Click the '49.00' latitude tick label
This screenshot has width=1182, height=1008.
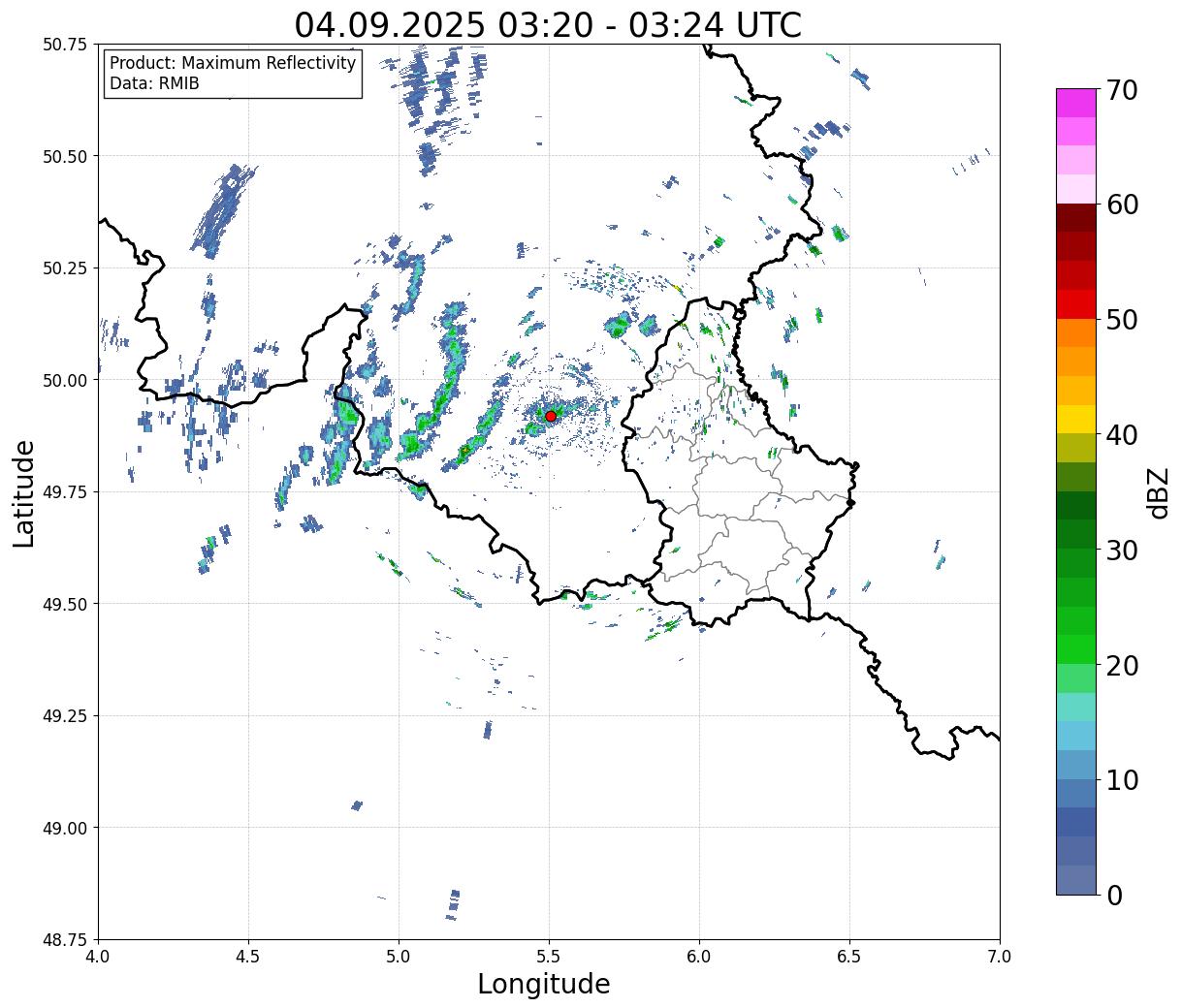[x=65, y=828]
